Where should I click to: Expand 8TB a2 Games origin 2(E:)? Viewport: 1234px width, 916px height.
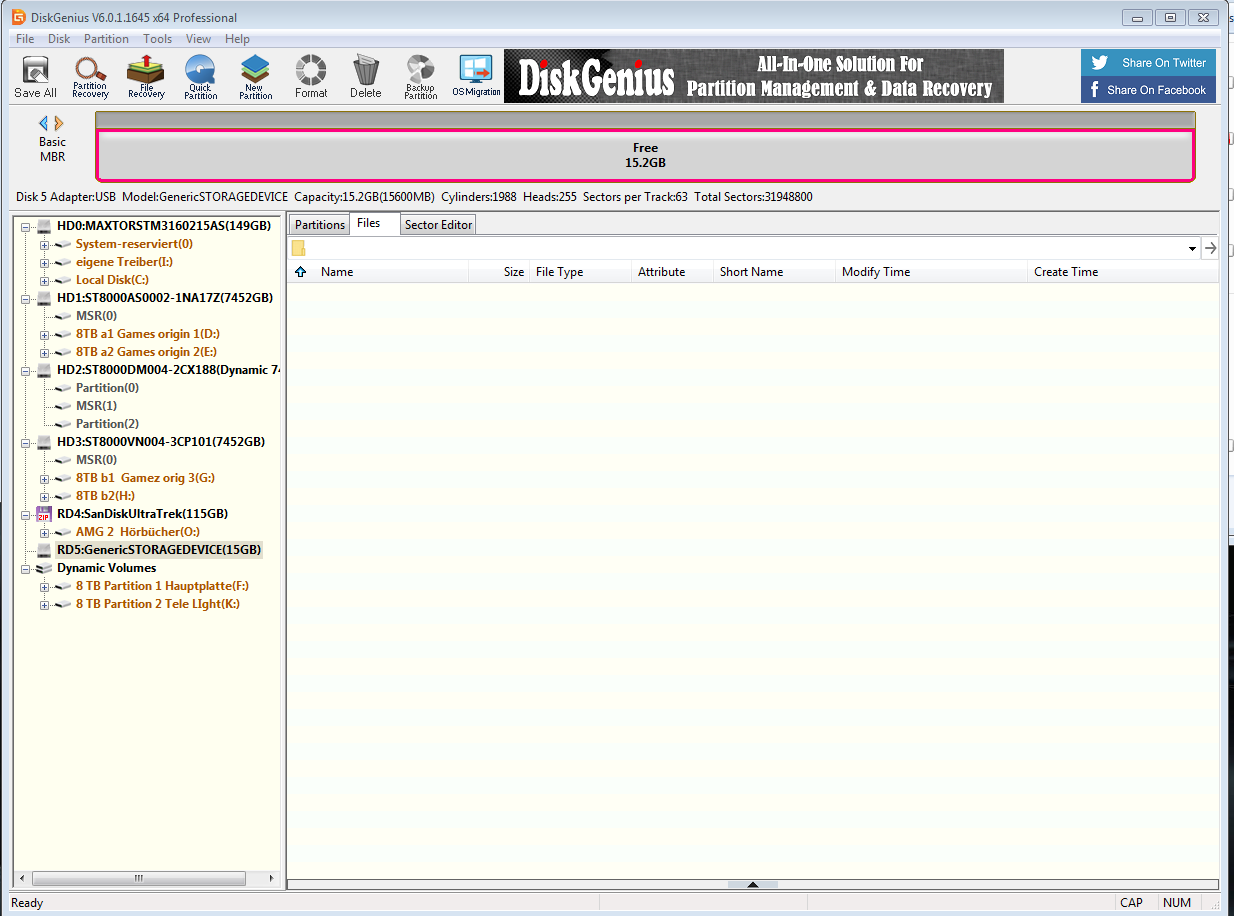coord(44,352)
